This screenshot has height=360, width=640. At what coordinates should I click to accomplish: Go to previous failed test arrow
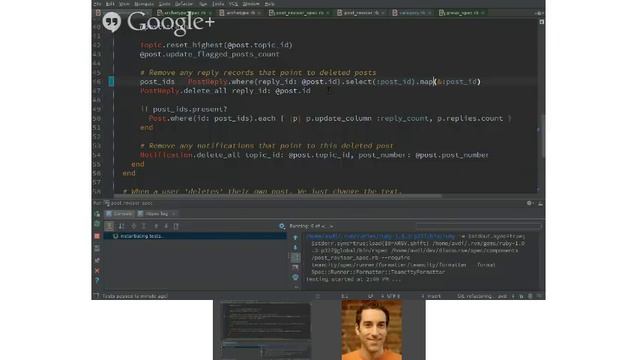pos(156,226)
